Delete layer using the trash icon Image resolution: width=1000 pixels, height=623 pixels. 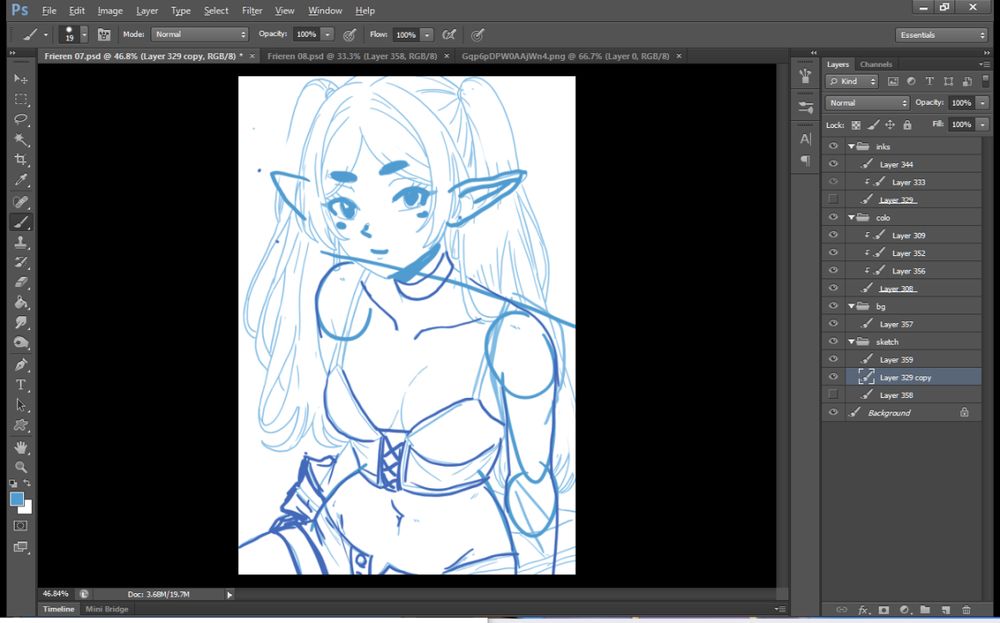point(966,609)
